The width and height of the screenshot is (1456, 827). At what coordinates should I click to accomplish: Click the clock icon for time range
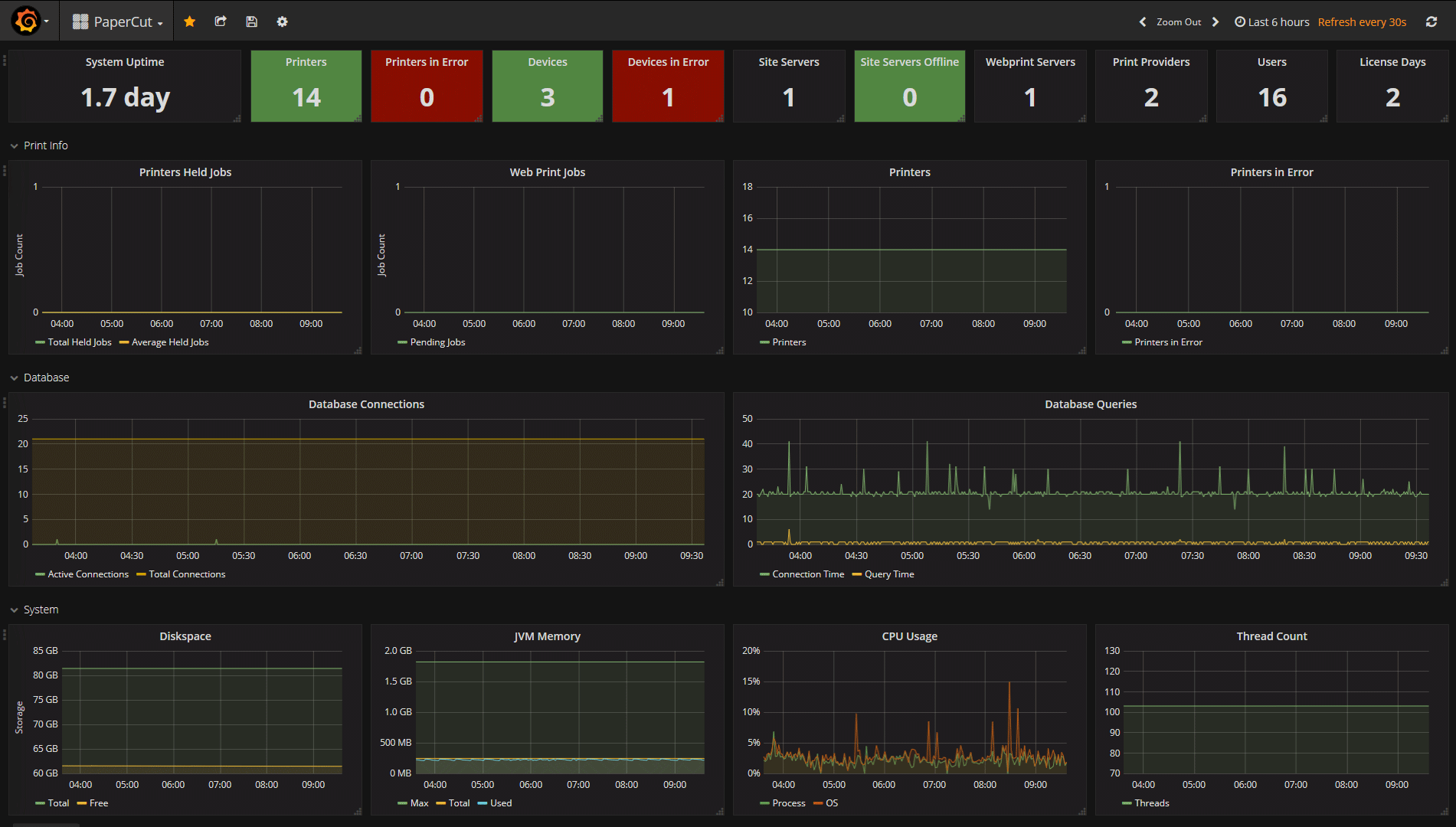(x=1239, y=21)
